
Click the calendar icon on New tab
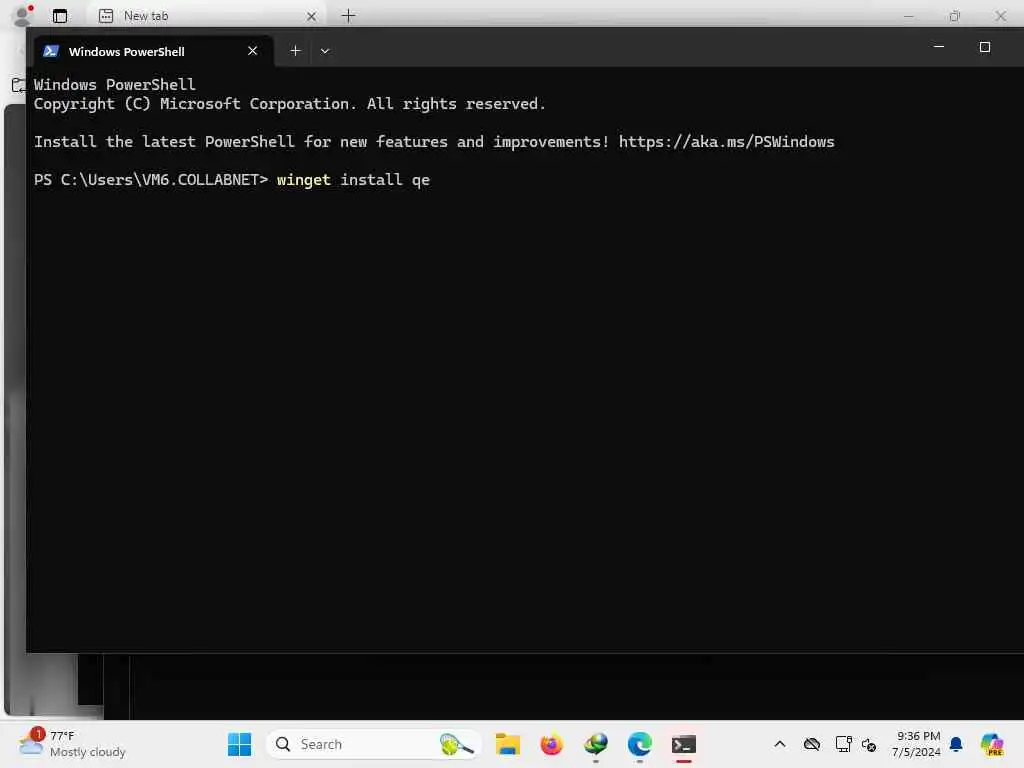(106, 16)
